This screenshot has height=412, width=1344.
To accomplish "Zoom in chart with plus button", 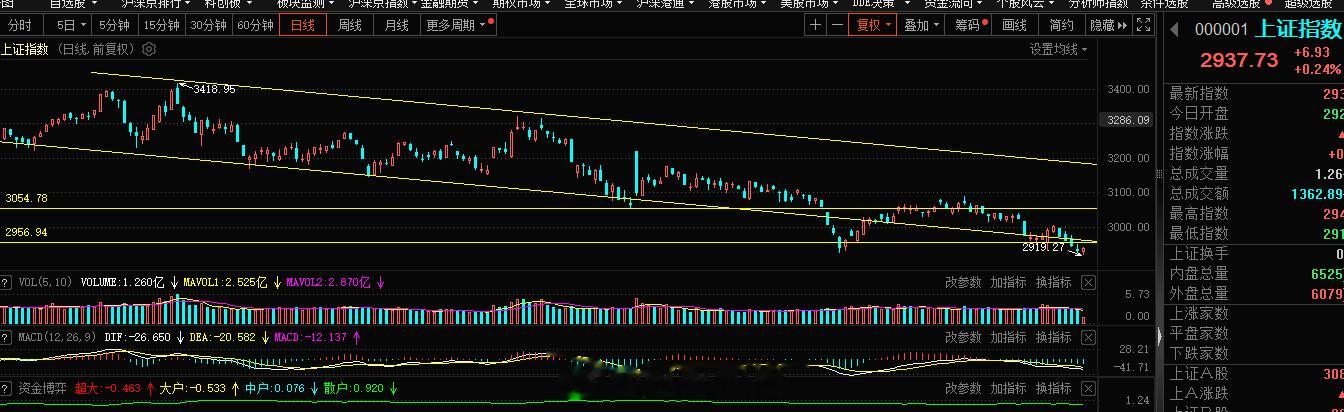I will coord(816,25).
